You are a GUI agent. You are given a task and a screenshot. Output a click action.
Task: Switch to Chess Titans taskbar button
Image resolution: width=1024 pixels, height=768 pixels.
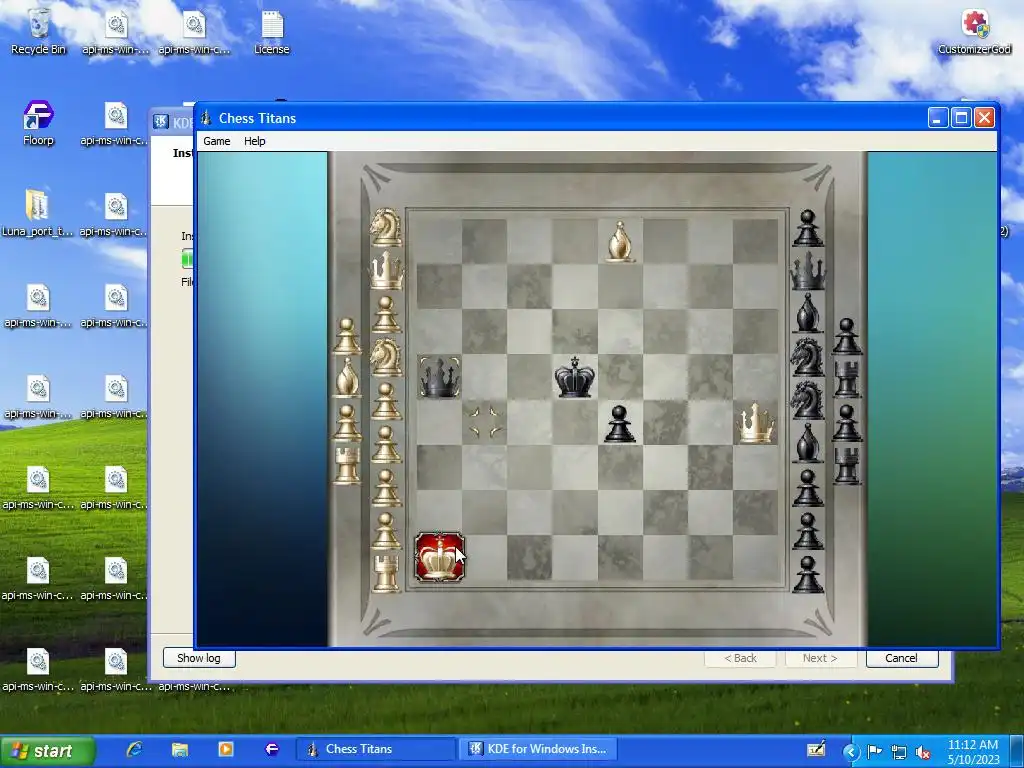pos(376,749)
